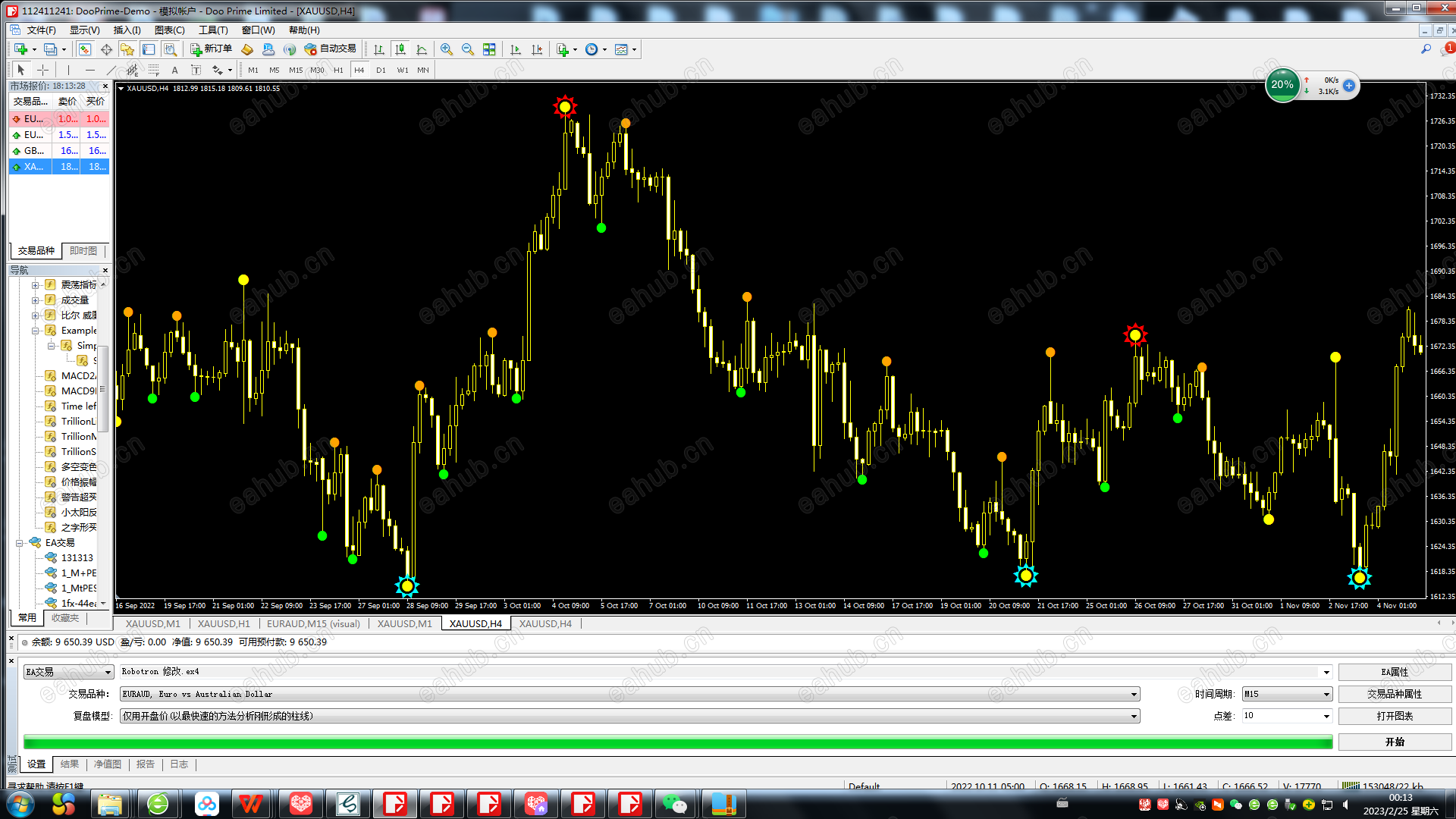1456x819 pixels.
Task: Expand the 成交量 indicator folder
Action: [x=36, y=300]
